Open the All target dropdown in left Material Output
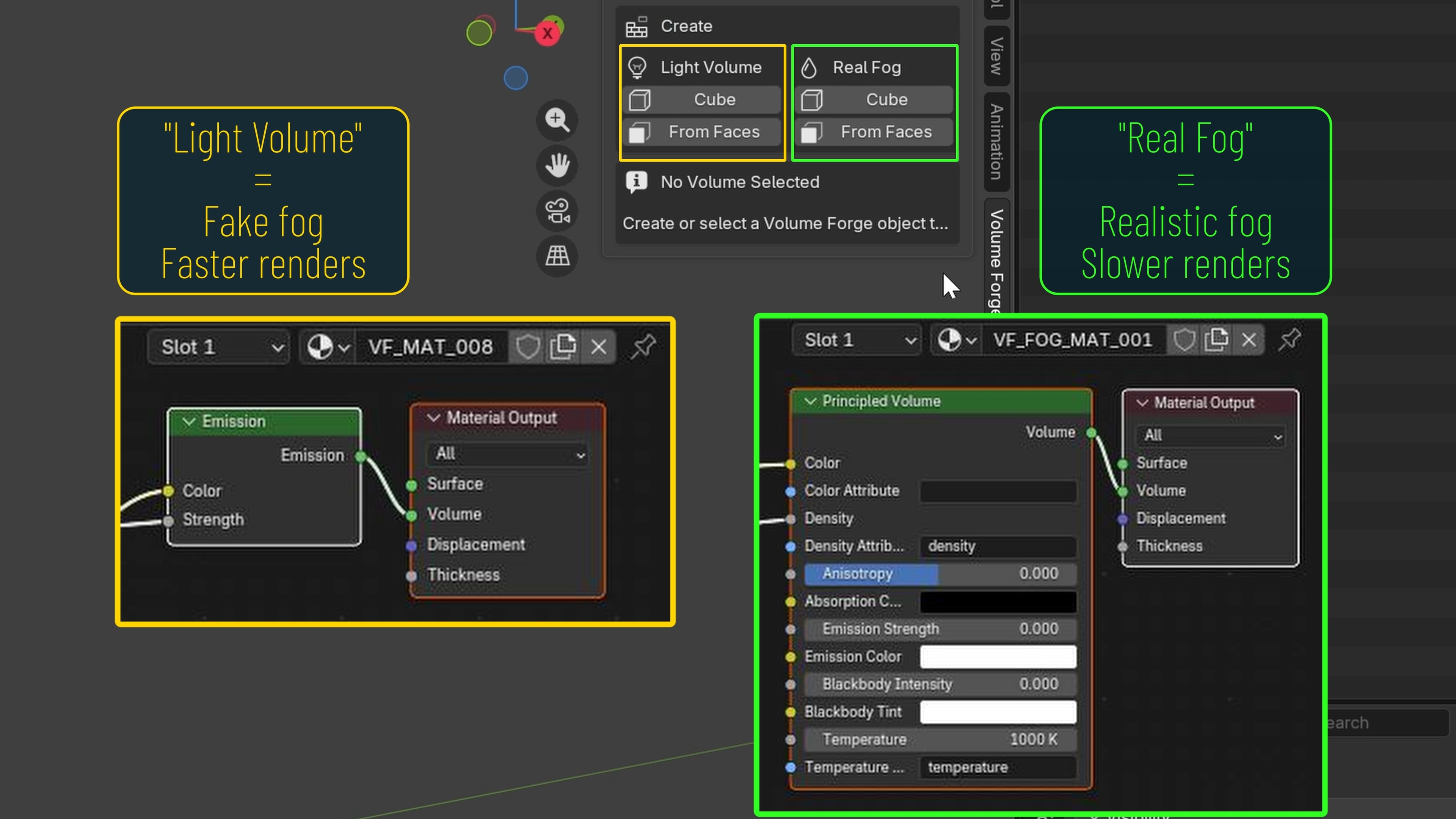Viewport: 1456px width, 819px height. [509, 454]
